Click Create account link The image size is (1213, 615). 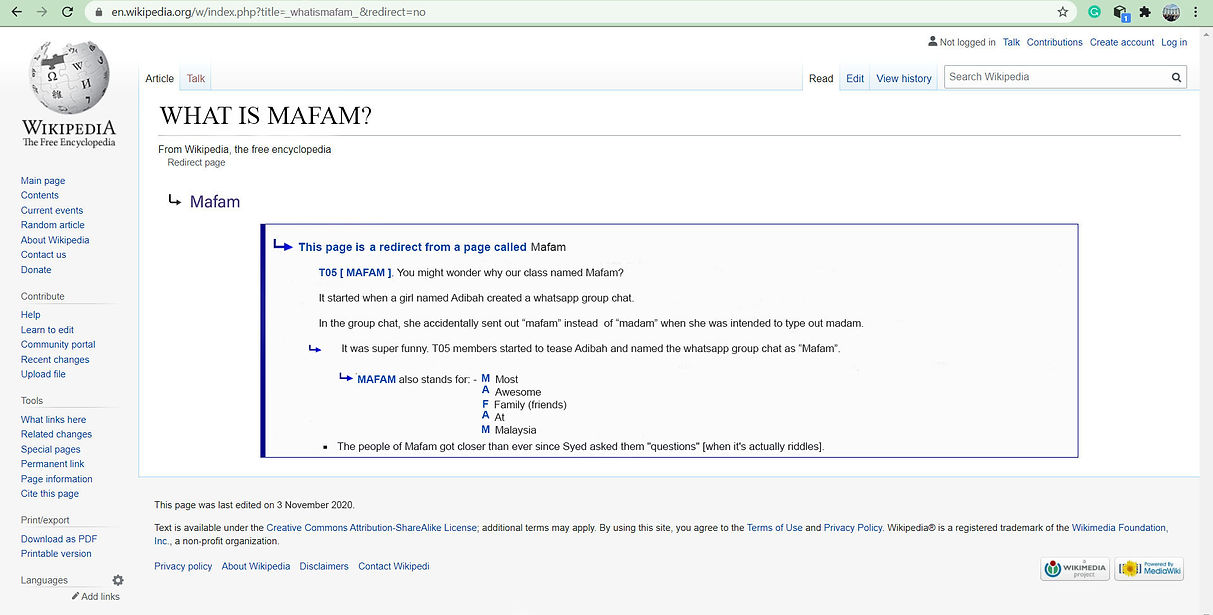pyautogui.click(x=1122, y=42)
